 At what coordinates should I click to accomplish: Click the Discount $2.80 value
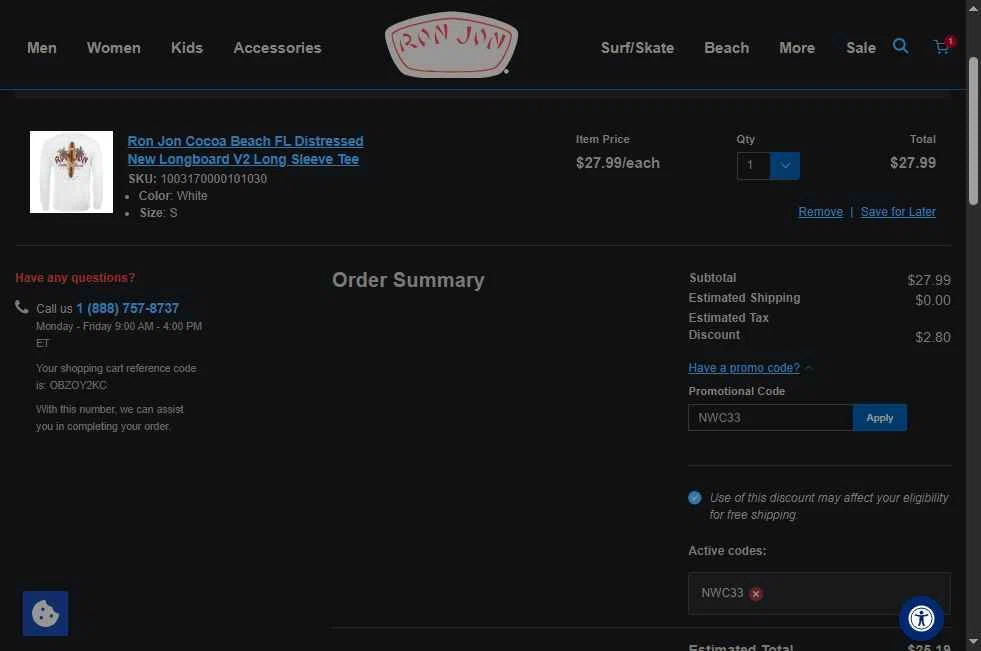[932, 337]
